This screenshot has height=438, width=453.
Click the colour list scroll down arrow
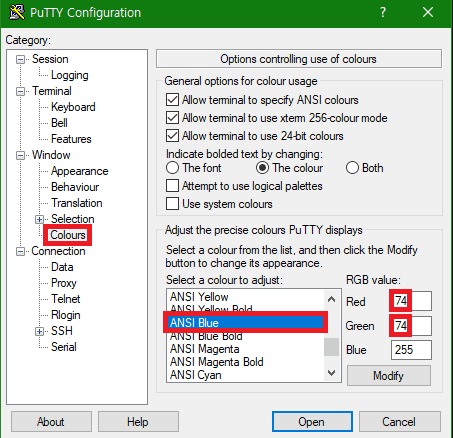[331, 373]
